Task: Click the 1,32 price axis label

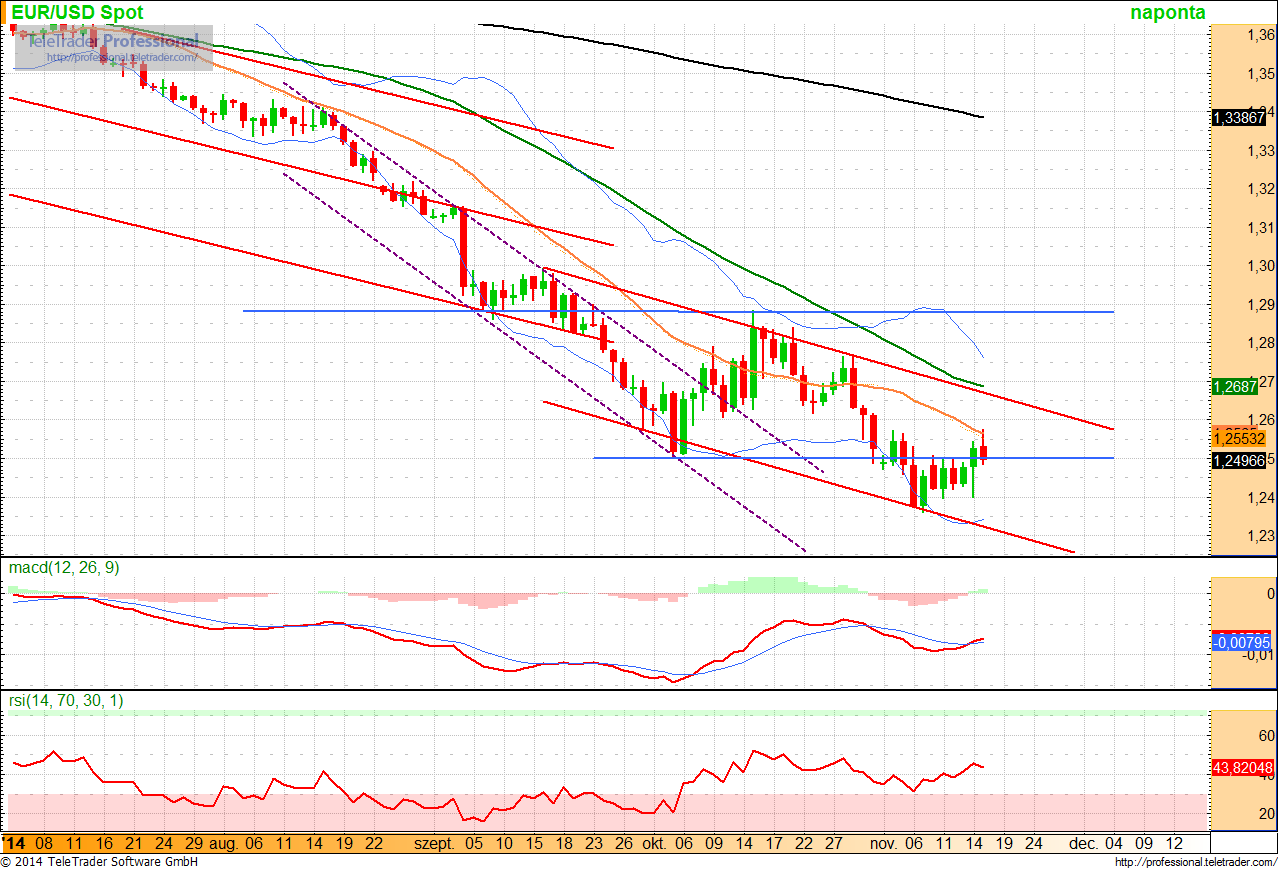Action: click(x=1262, y=189)
